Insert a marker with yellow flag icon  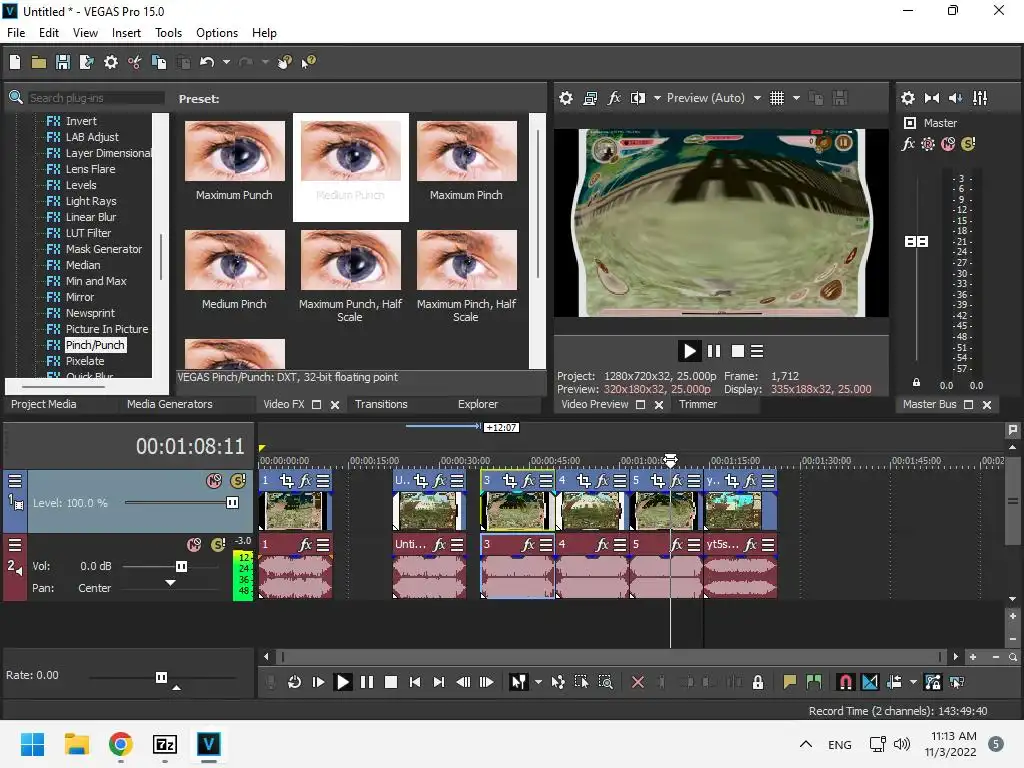point(790,682)
